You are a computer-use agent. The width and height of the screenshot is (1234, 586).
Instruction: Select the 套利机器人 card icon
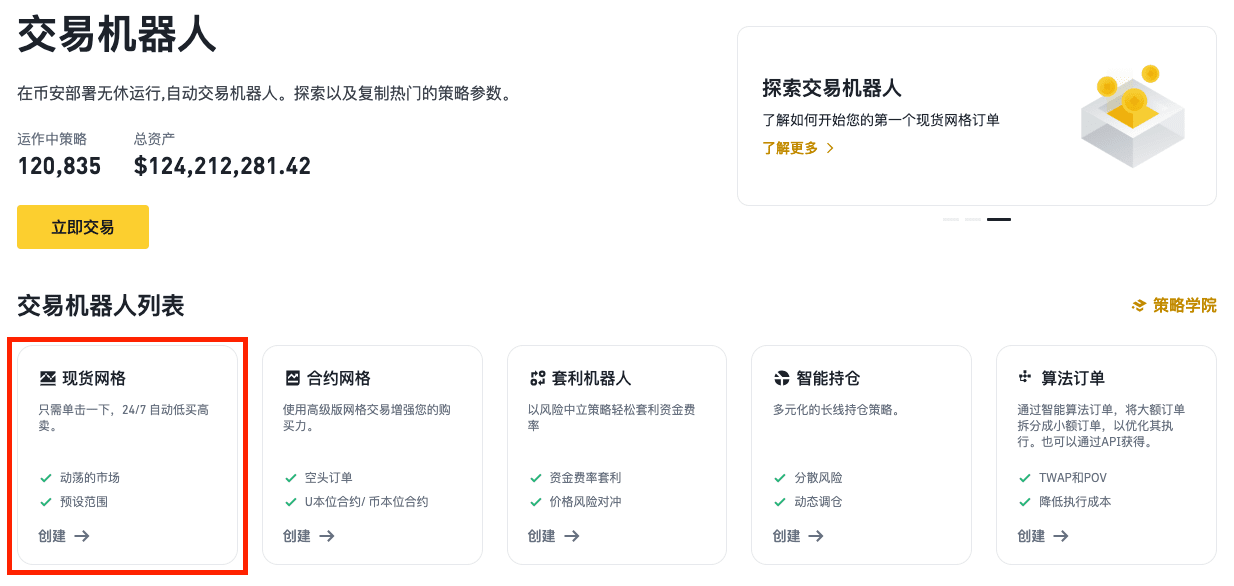click(x=537, y=379)
